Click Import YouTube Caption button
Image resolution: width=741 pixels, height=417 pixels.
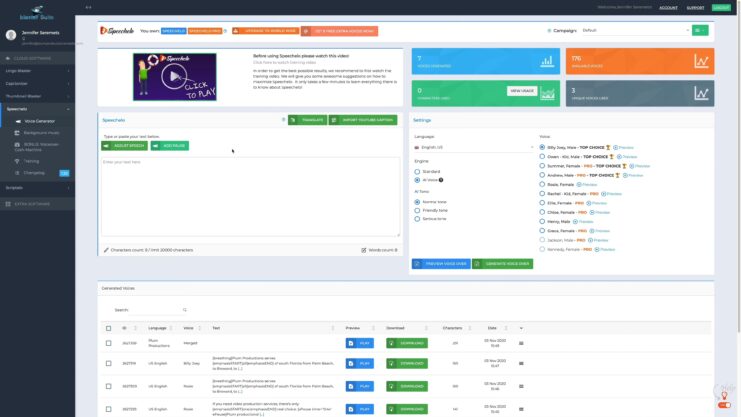(363, 120)
